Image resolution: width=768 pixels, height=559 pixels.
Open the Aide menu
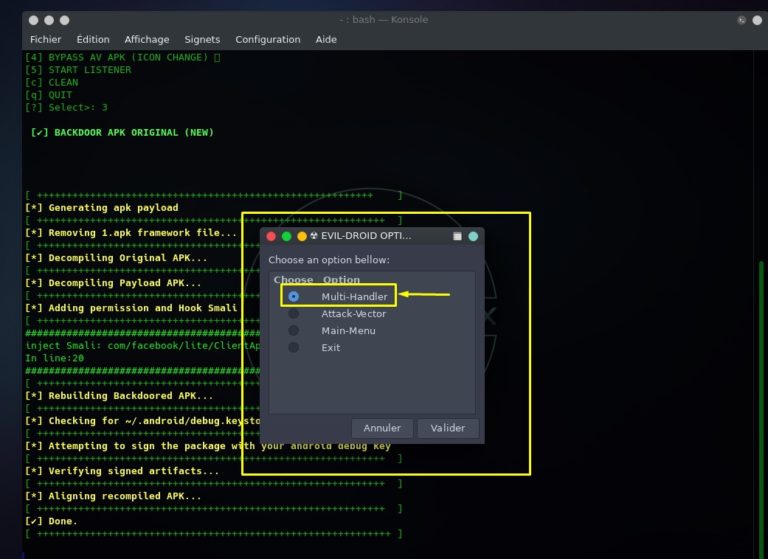click(326, 40)
